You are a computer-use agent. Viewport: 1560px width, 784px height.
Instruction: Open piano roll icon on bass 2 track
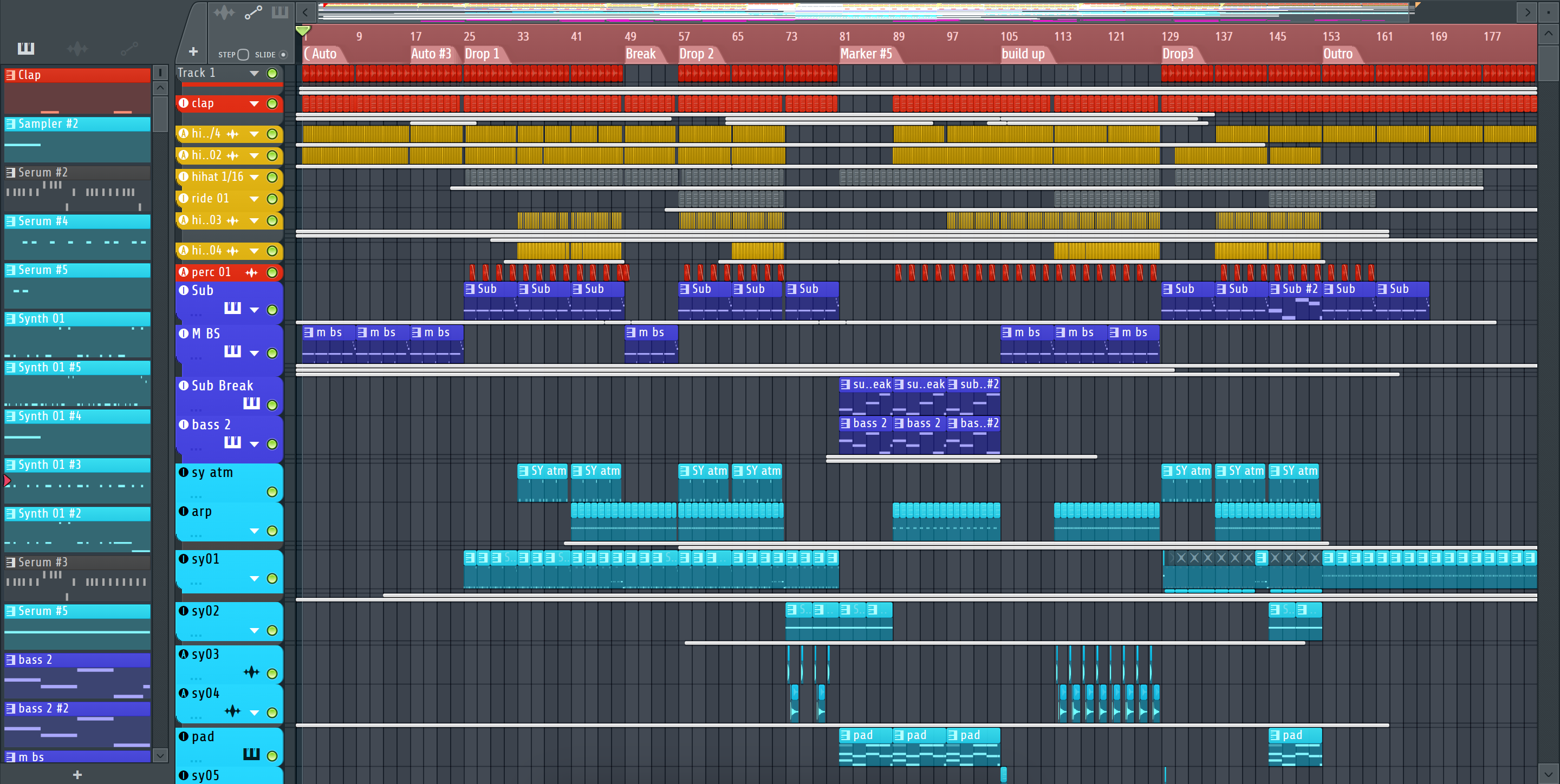coord(232,442)
